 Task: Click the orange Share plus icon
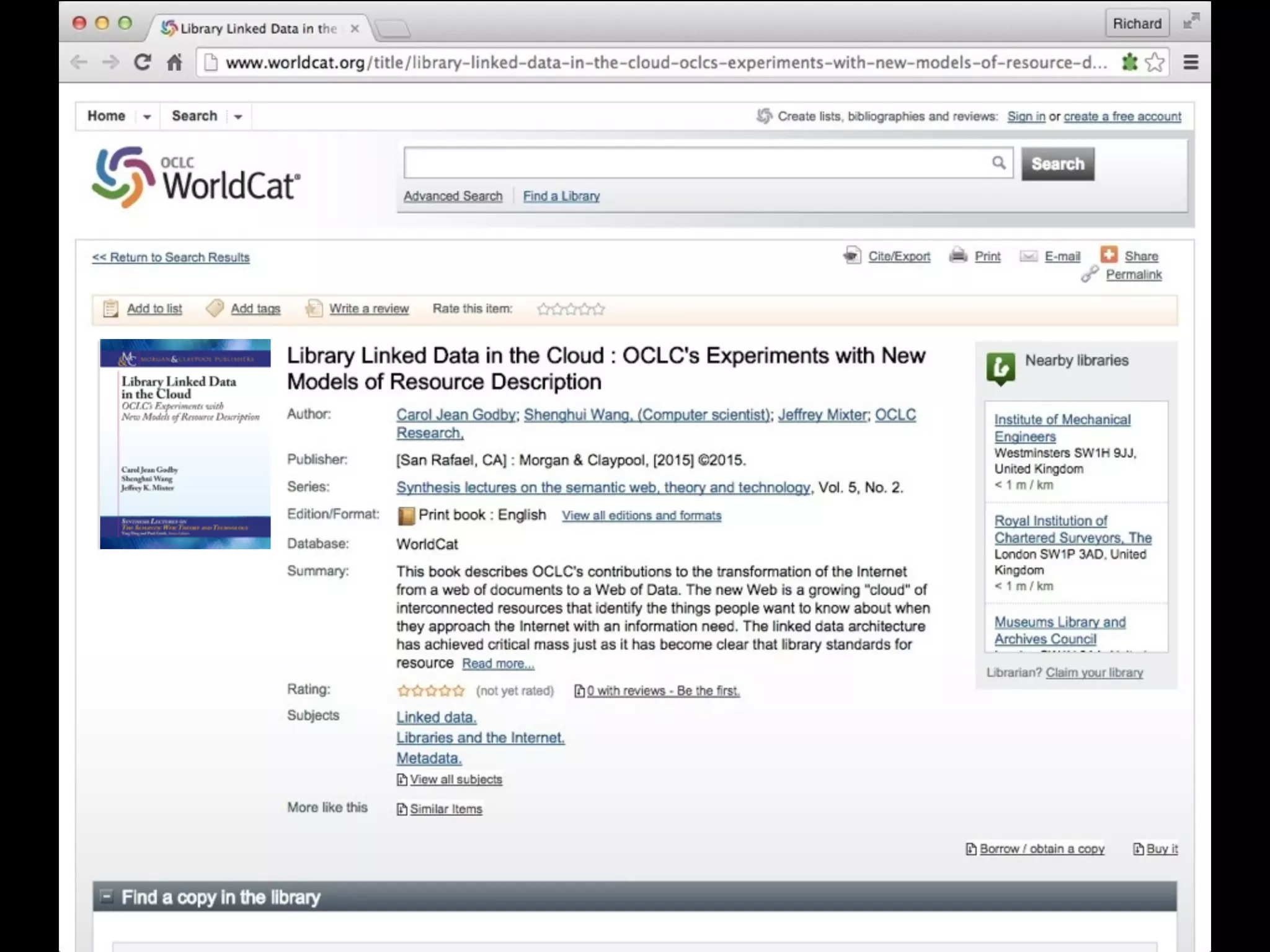pos(1109,255)
